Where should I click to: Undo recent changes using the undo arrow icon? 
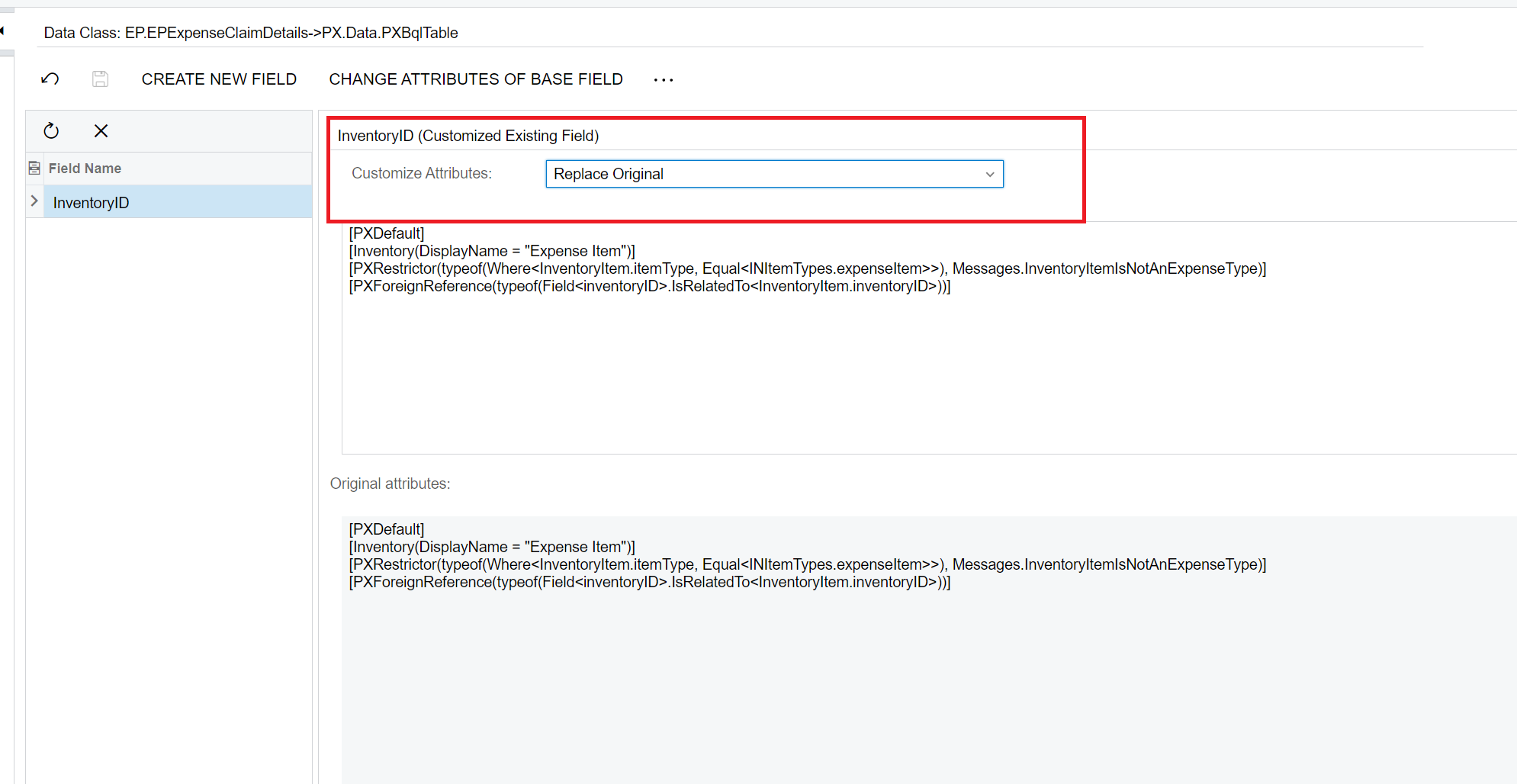50,79
